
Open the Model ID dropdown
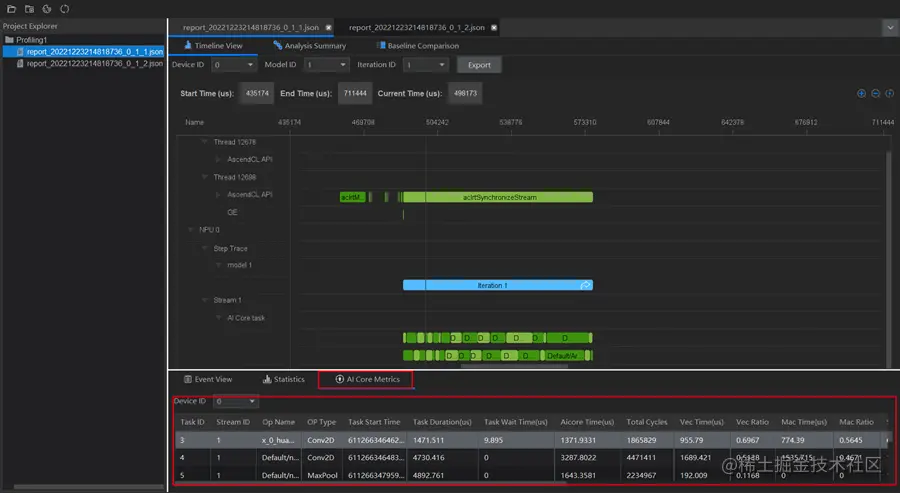tap(326, 65)
